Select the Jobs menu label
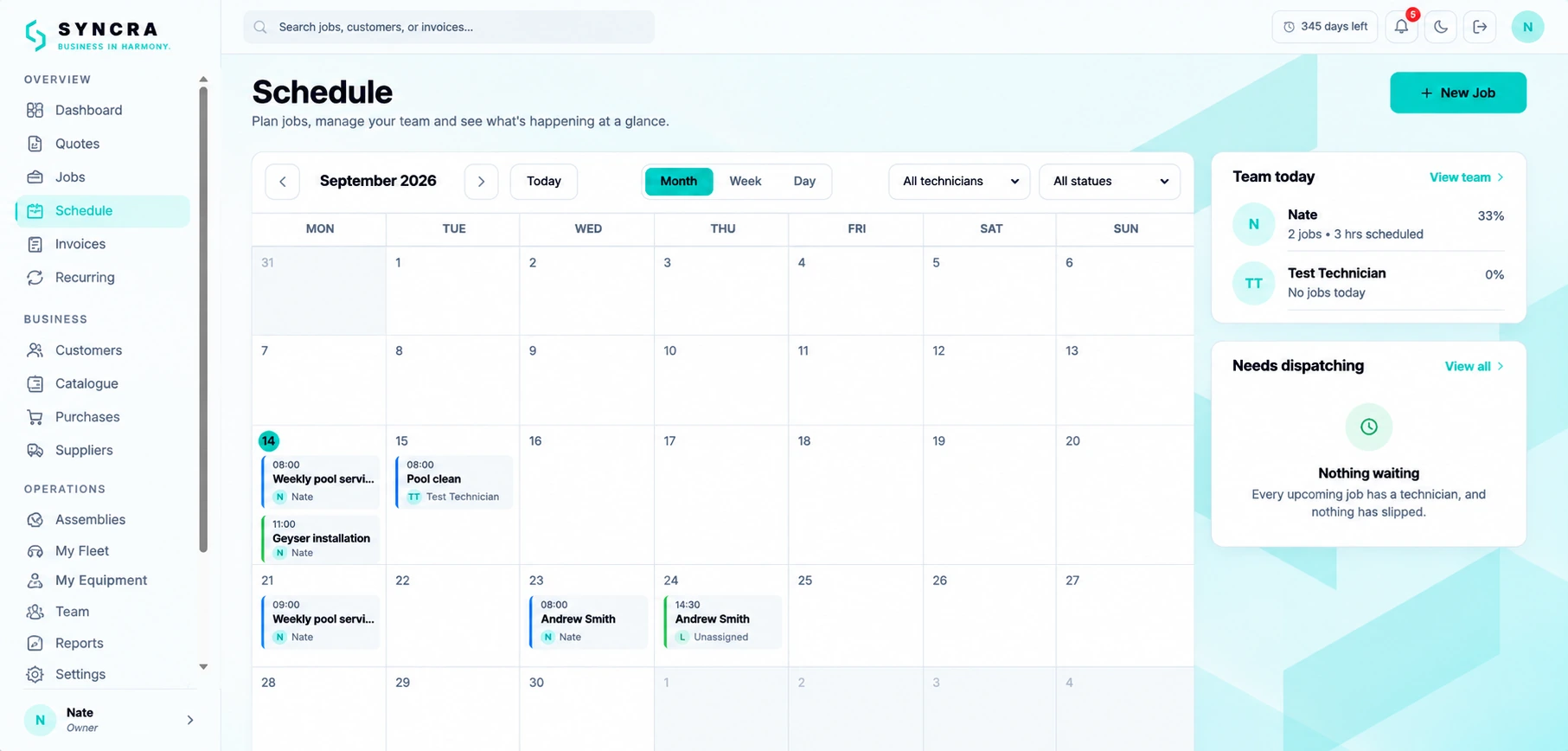The image size is (1568, 751). [70, 177]
